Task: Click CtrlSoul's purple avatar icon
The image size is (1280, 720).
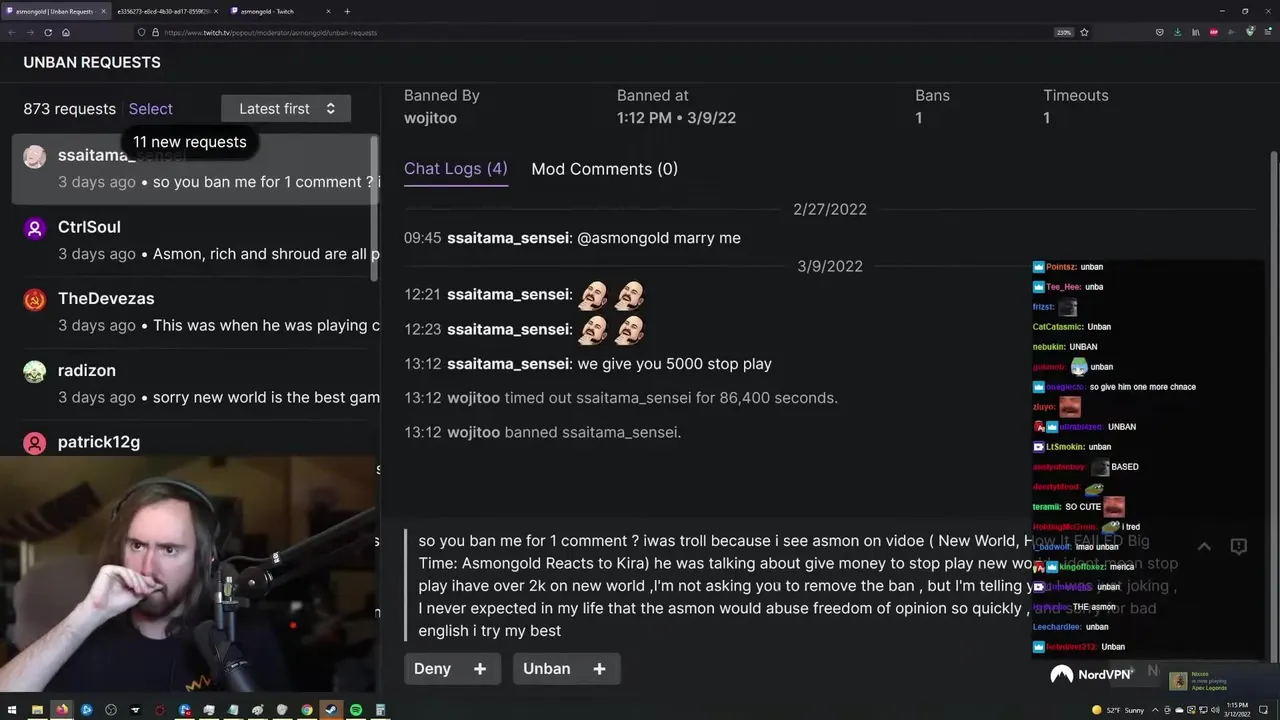Action: [x=35, y=228]
